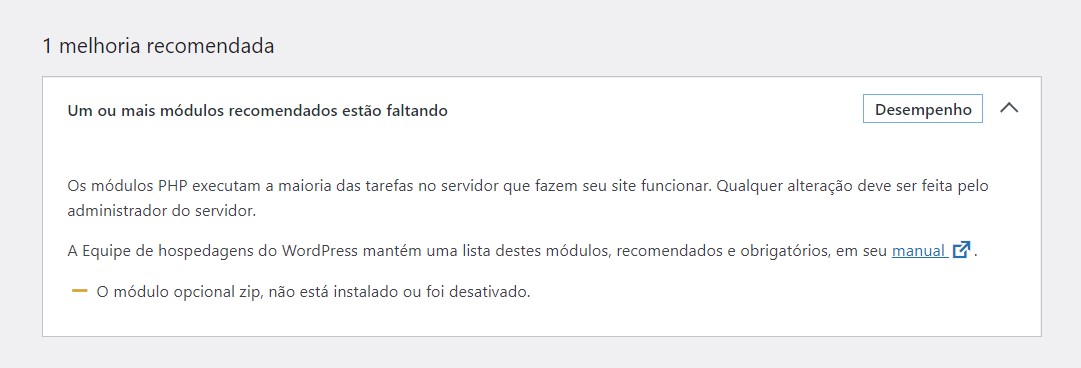Click the Desempenho badge

pos(922,110)
